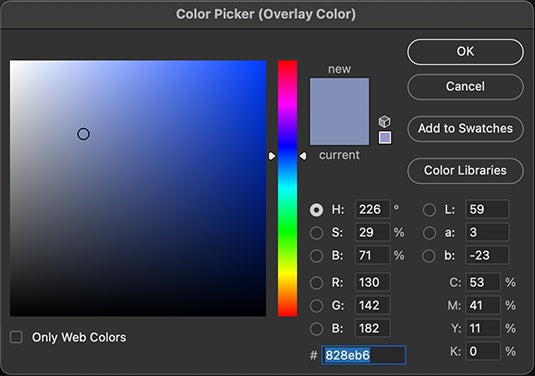Click the K black field showing 0
Image resolution: width=535 pixels, height=376 pixels.
(x=483, y=351)
